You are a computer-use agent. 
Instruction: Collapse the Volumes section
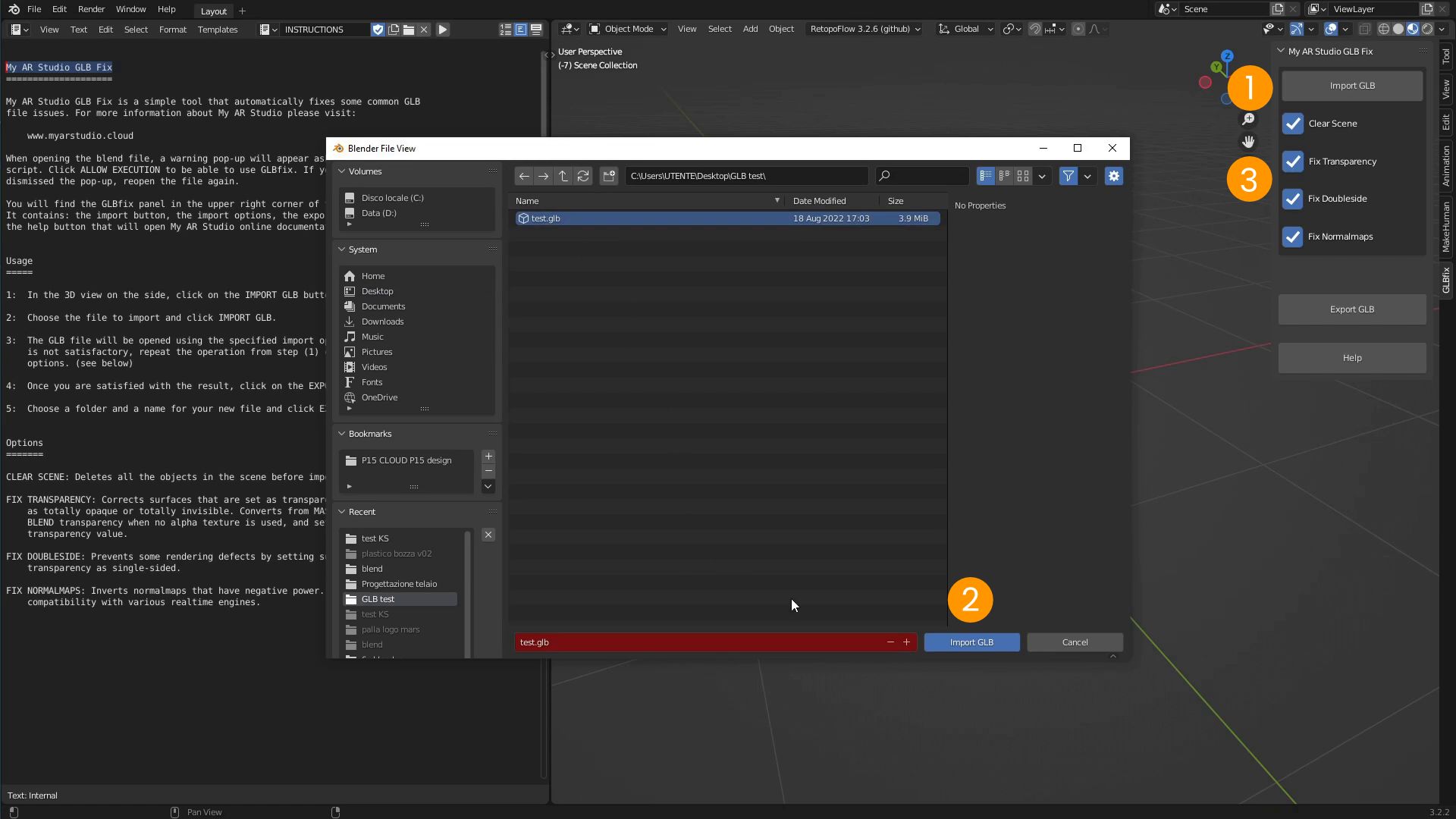click(x=340, y=171)
